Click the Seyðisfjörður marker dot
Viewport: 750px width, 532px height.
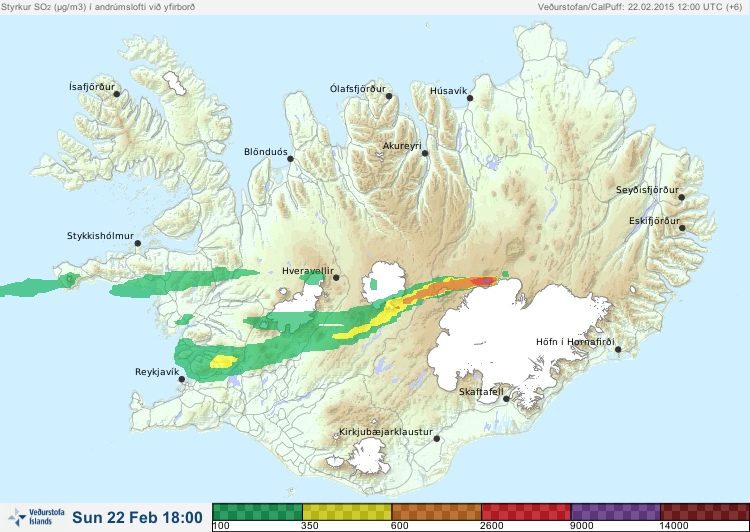point(682,197)
